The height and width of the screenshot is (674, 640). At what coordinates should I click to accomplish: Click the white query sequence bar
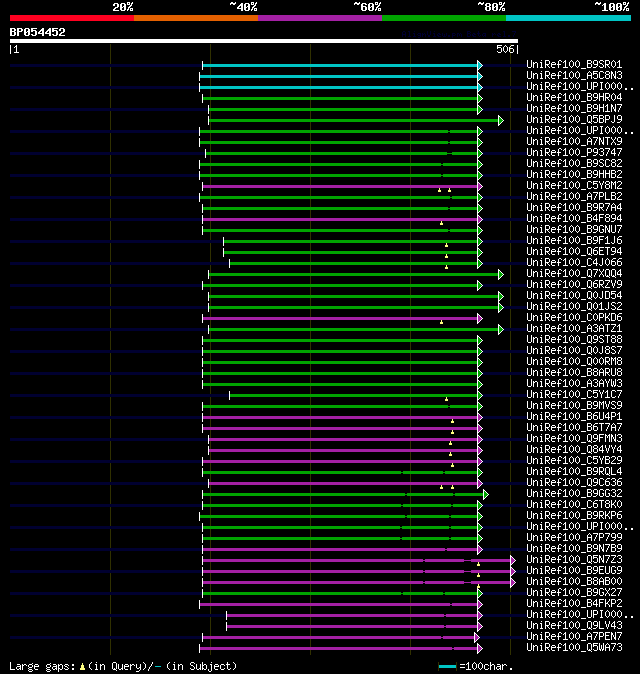pos(264,41)
